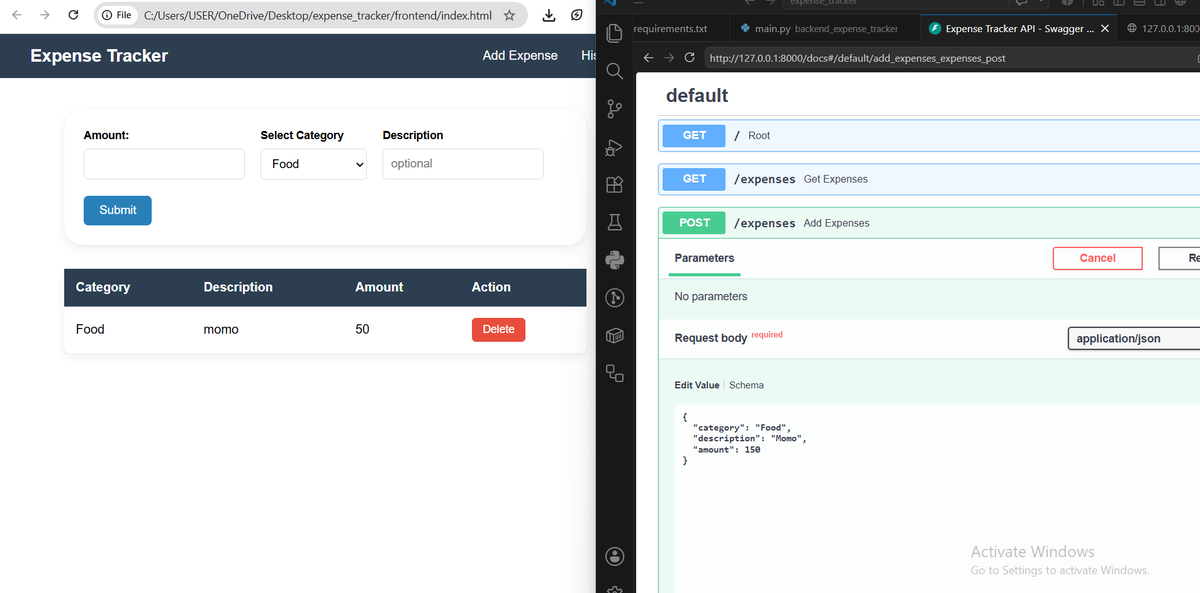
Task: Click the icon right of Chrome's downloads
Action: (577, 16)
